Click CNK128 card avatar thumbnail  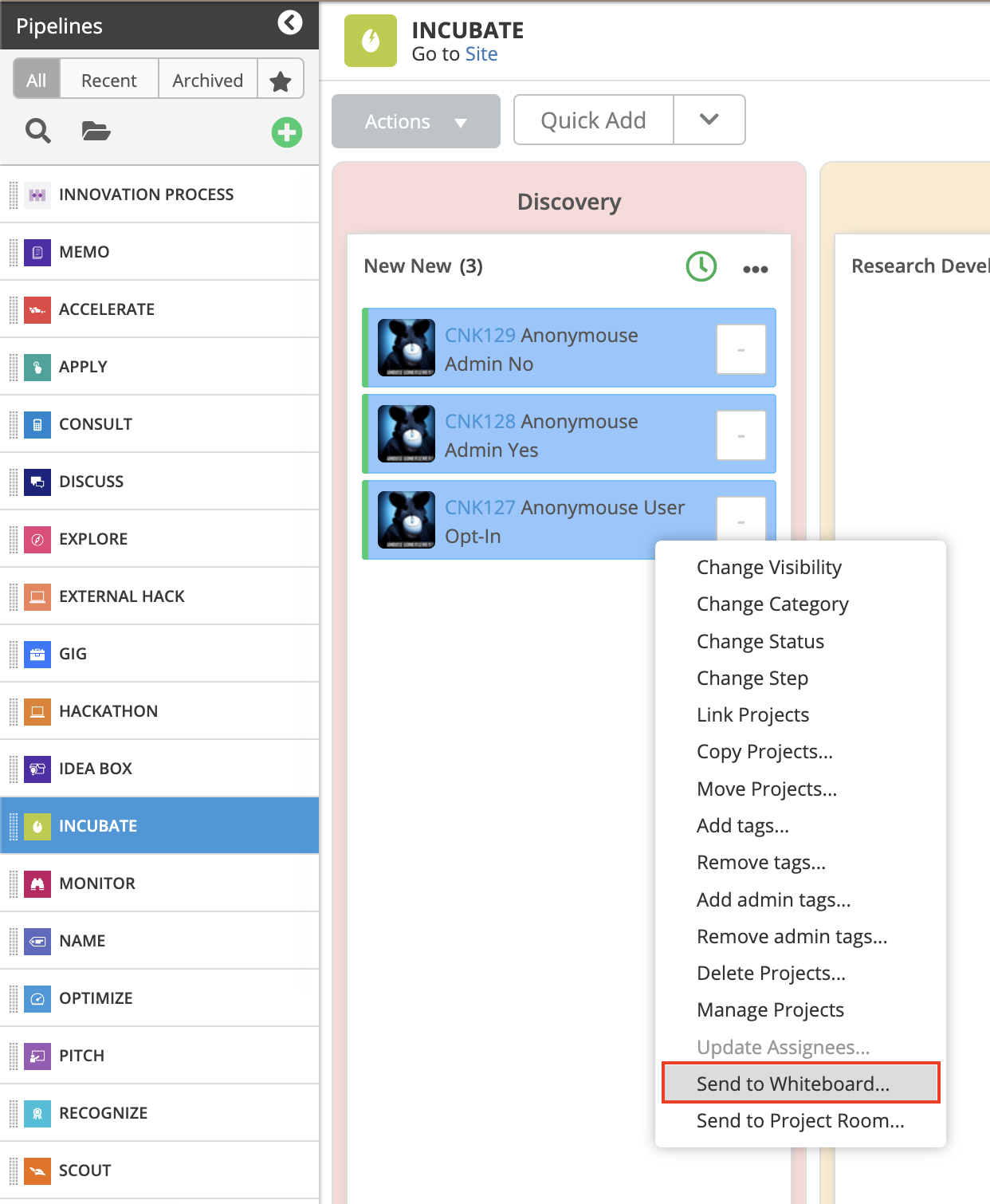407,434
